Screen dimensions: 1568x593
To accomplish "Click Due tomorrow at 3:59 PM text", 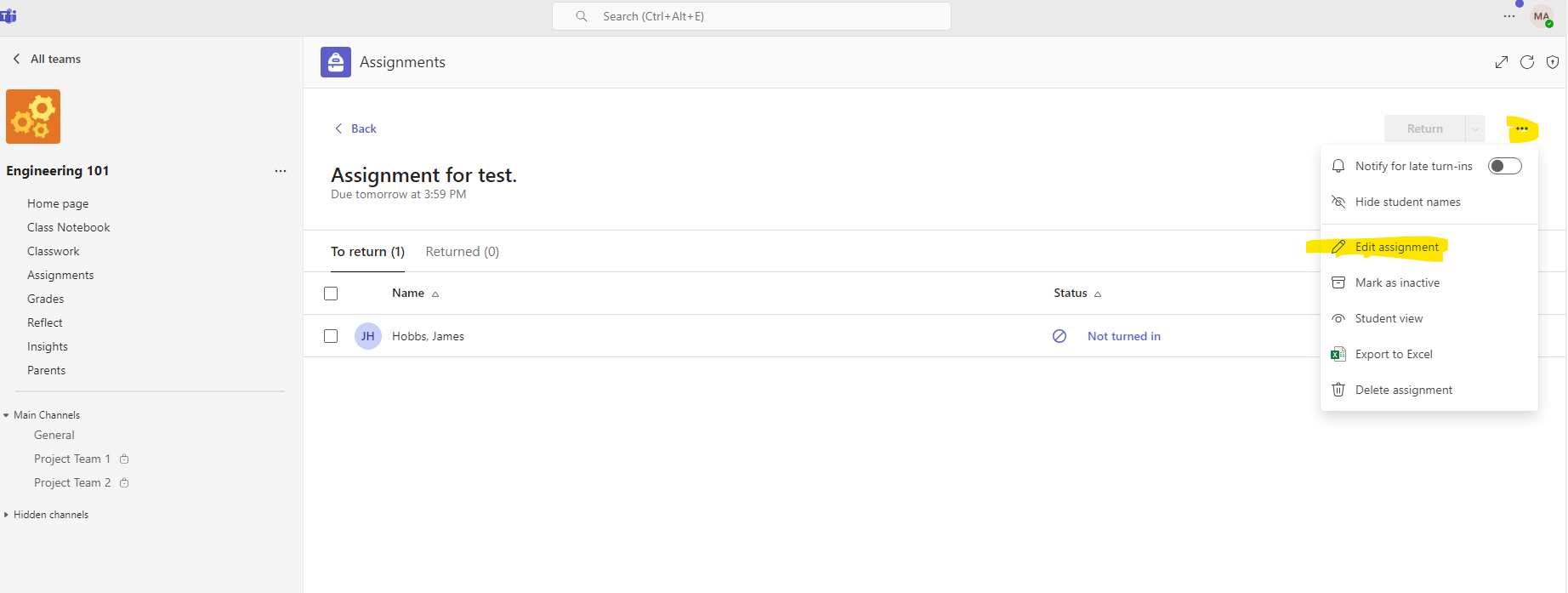I will [399, 195].
